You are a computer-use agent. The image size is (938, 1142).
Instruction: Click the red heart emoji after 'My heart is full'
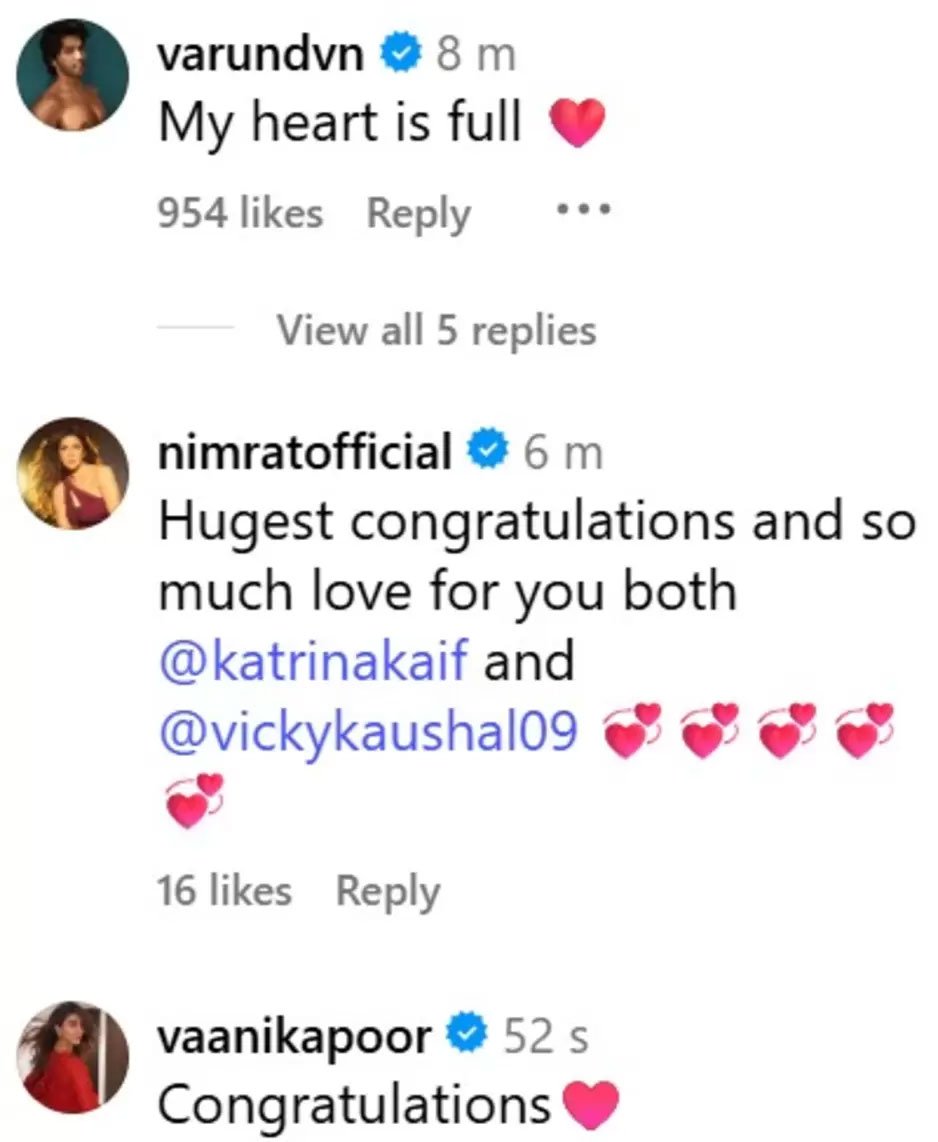[577, 125]
